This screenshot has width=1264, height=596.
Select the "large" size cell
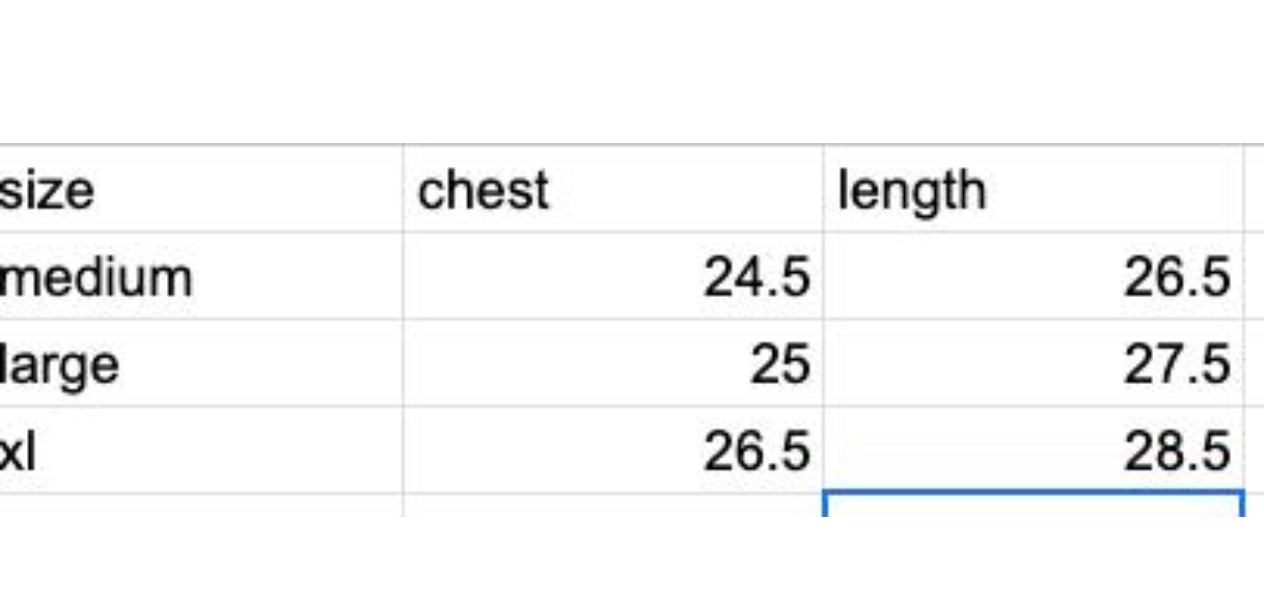[x=200, y=363]
